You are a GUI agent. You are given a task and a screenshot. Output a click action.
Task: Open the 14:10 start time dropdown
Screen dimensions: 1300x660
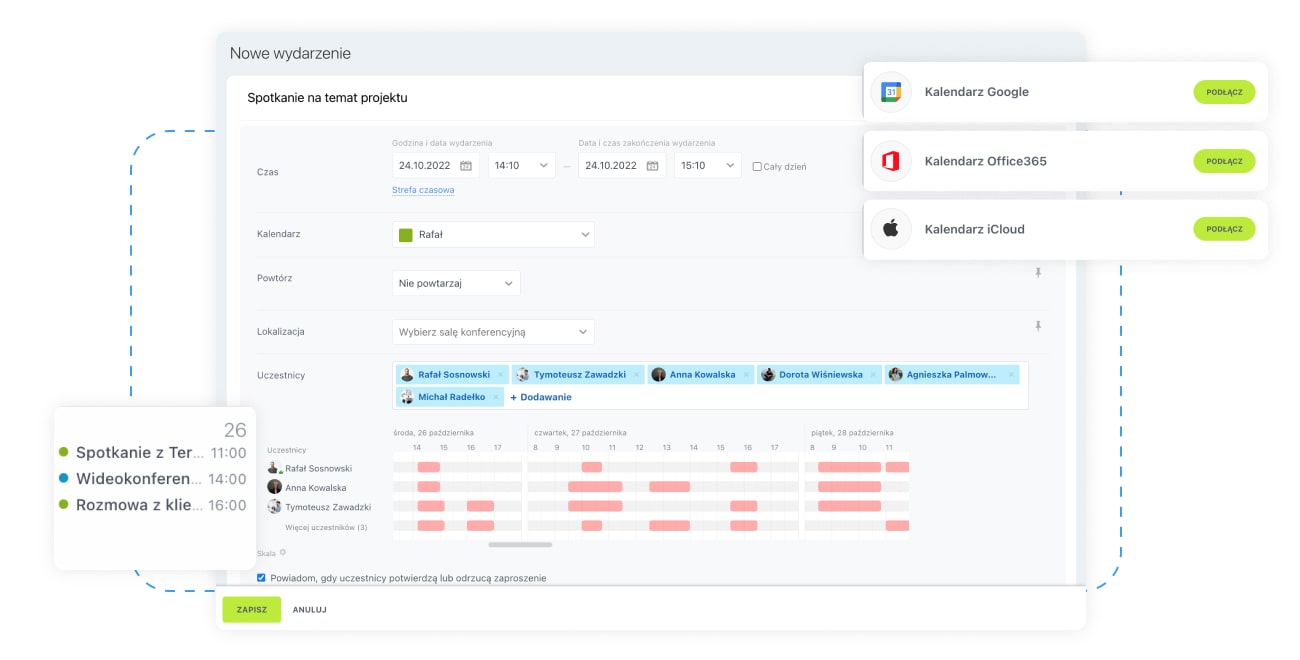tap(522, 166)
